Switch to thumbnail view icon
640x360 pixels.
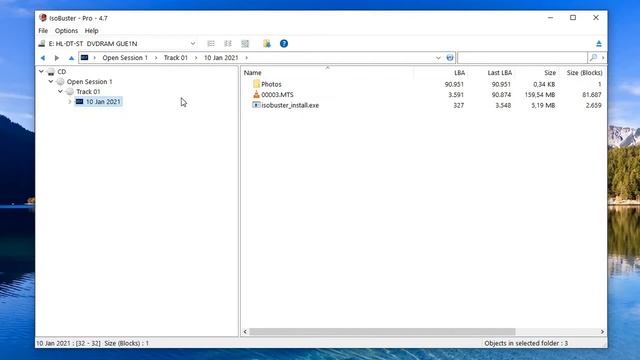coord(245,44)
